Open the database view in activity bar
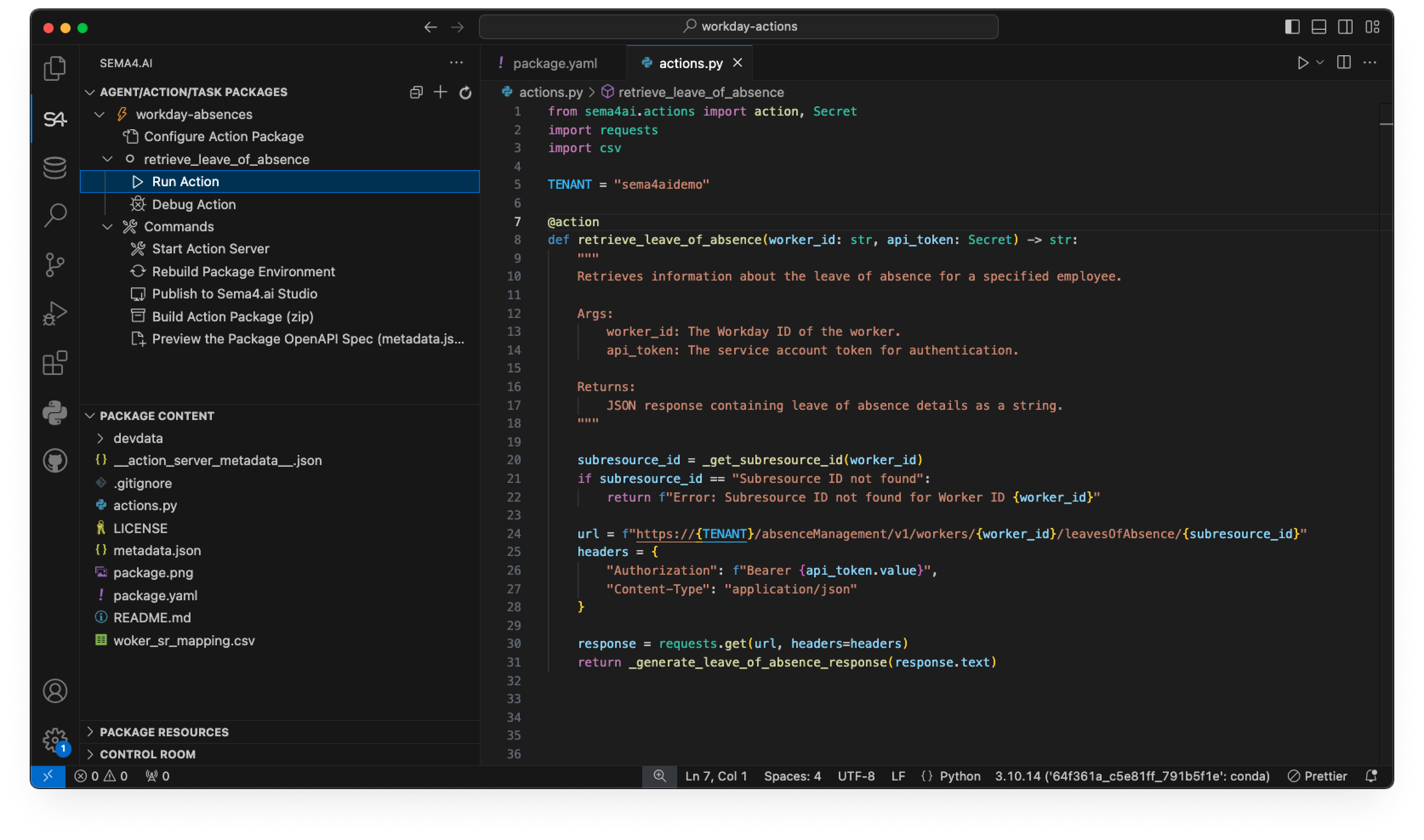 point(55,168)
